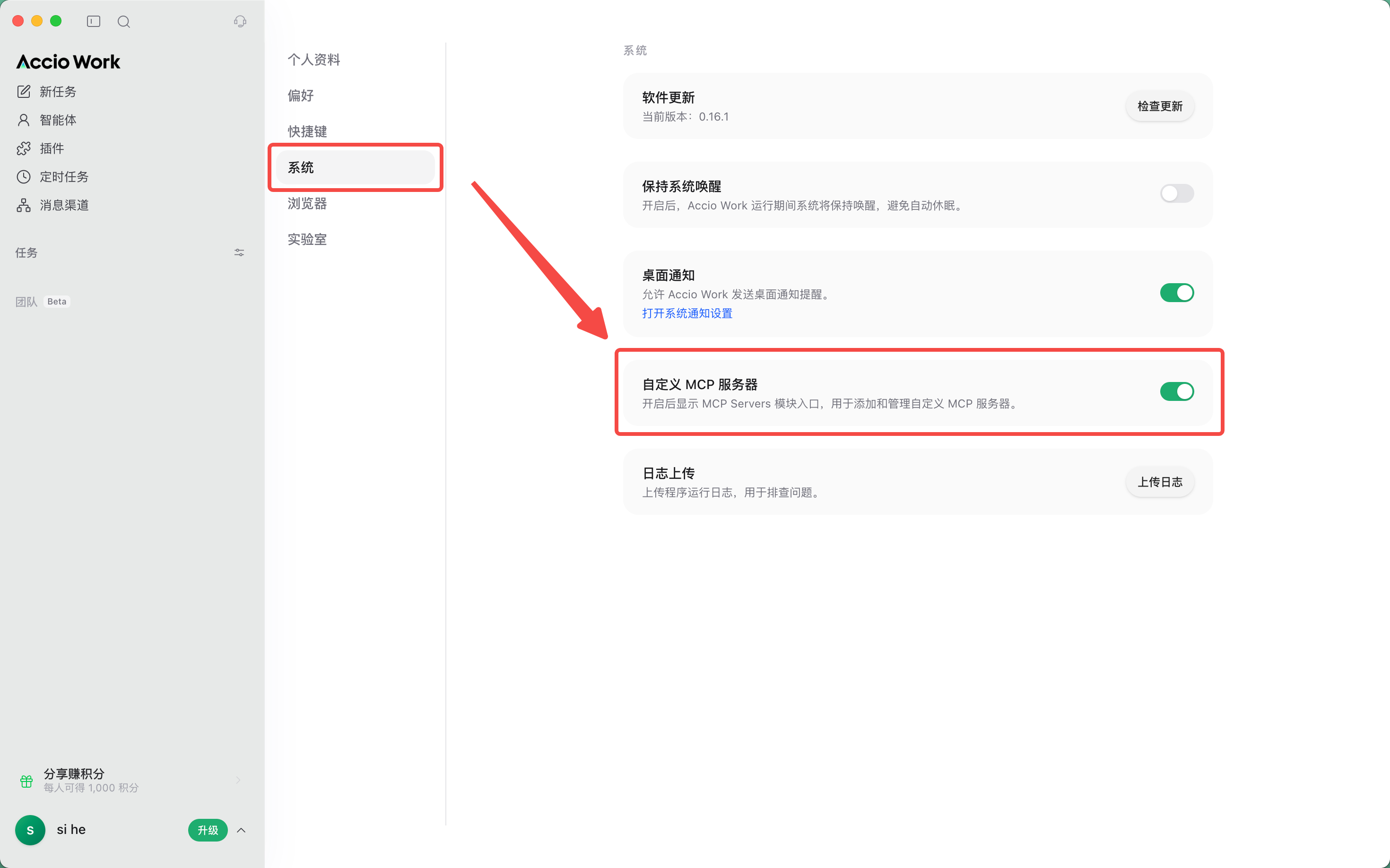
Task: Maximize the window with green button
Action: tap(56, 21)
